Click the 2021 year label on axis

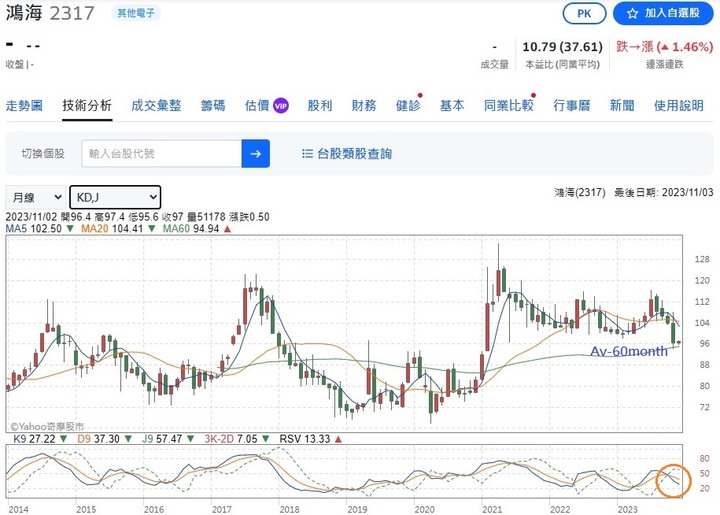pos(492,509)
